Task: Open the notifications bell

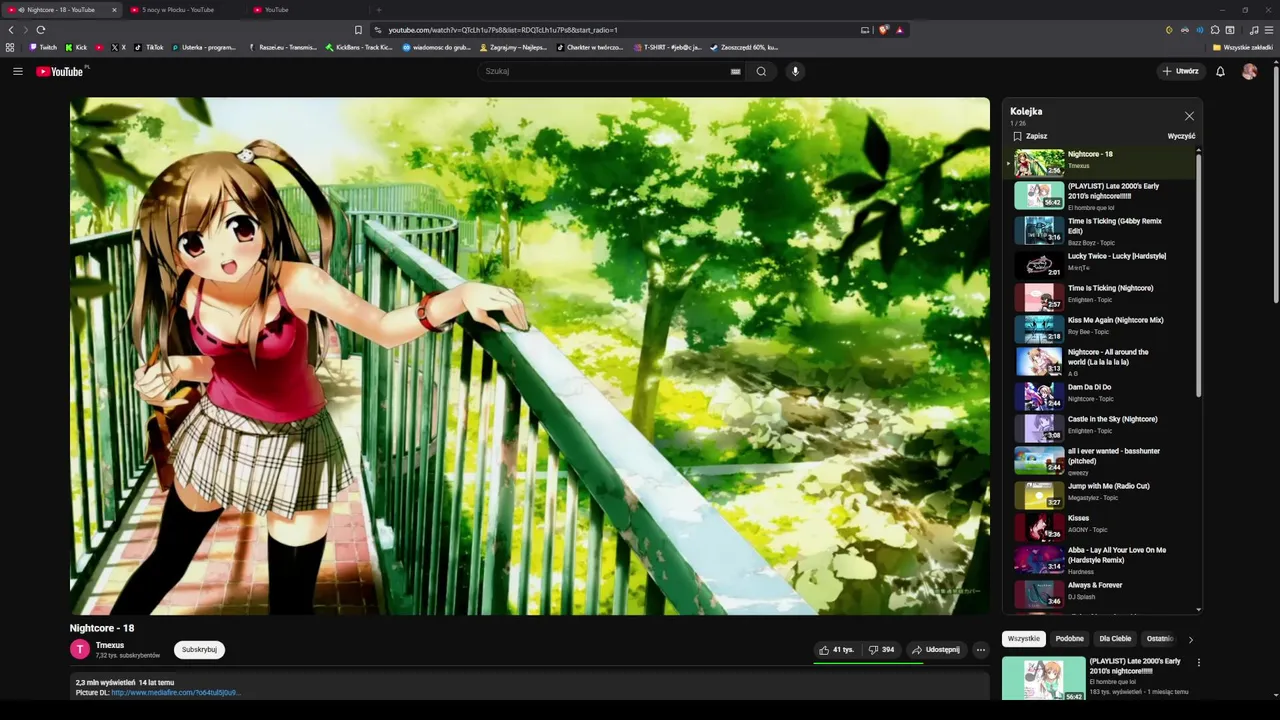Action: point(1220,71)
